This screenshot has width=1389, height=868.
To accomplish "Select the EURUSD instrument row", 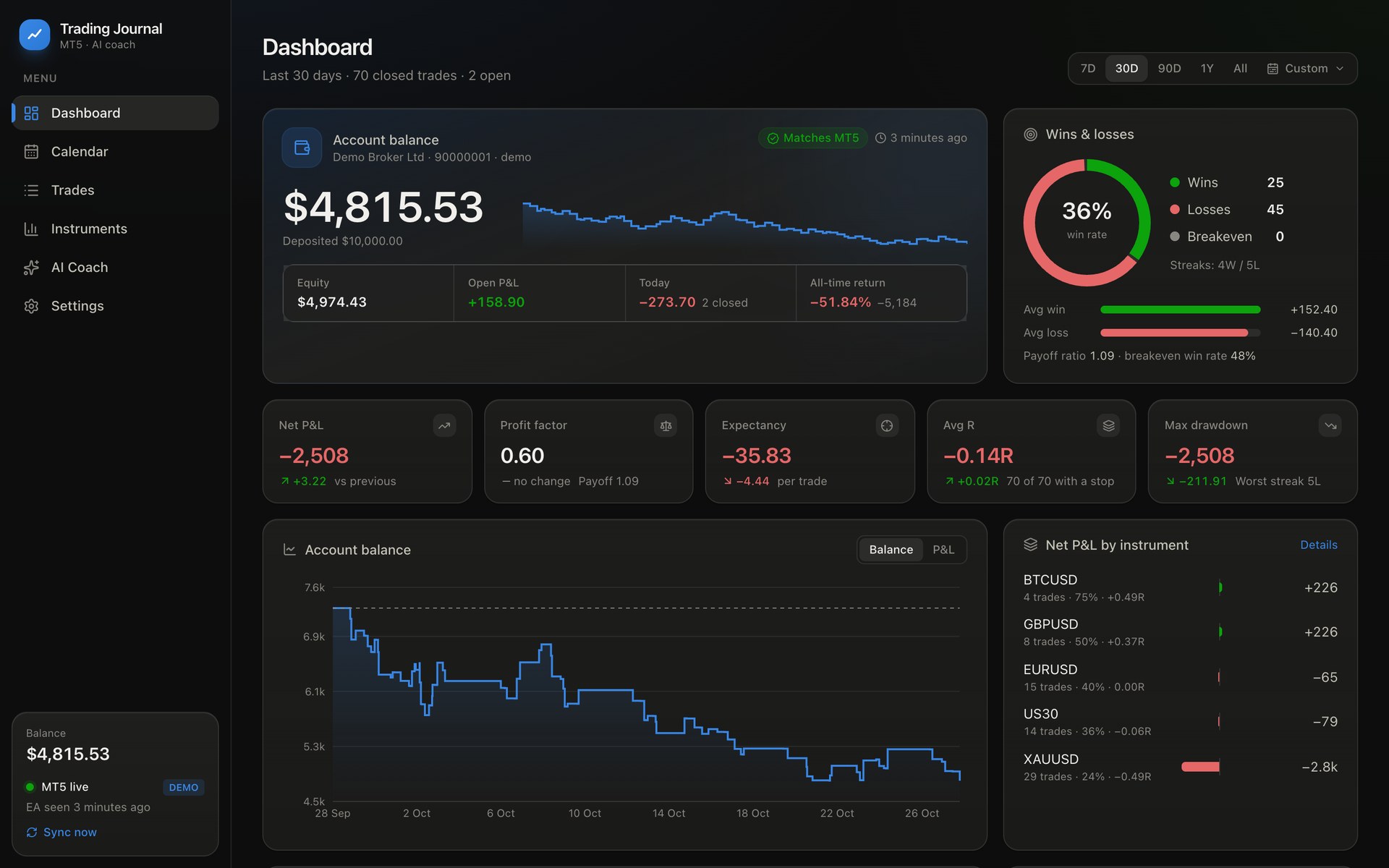I will click(x=1180, y=678).
